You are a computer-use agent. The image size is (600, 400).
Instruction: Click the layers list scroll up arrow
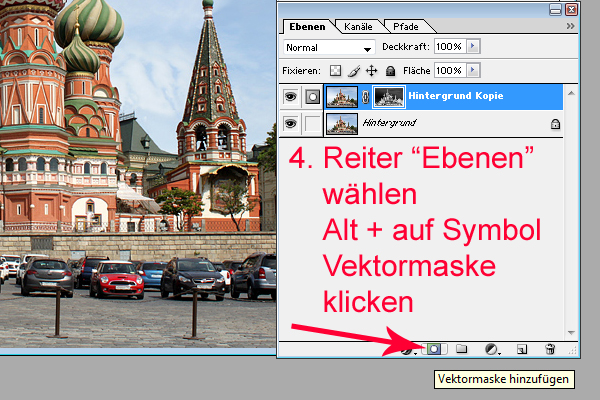coord(571,93)
